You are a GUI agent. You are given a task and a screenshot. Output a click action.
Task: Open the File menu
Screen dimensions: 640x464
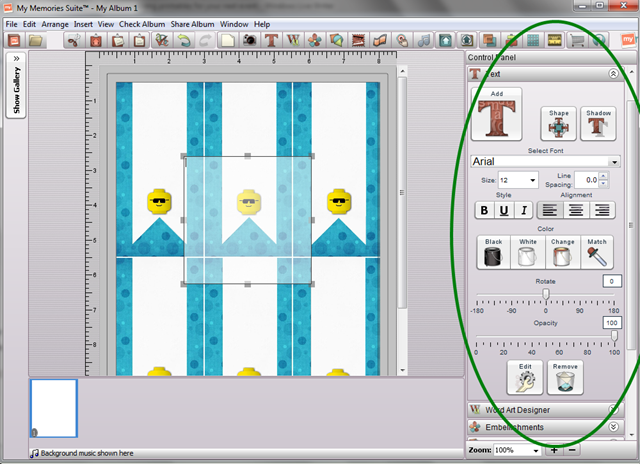11,24
